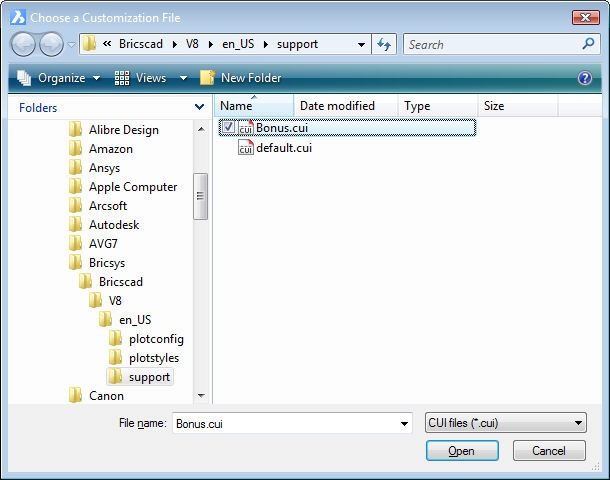This screenshot has height=480, width=610.
Task: Select the default.cui file name
Action: [x=284, y=148]
